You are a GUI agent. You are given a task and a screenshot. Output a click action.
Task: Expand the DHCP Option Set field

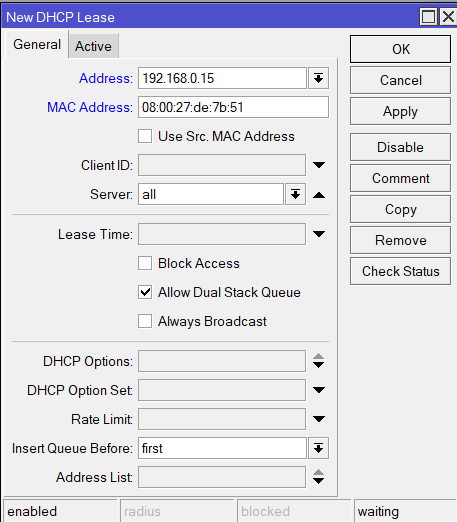click(x=319, y=390)
